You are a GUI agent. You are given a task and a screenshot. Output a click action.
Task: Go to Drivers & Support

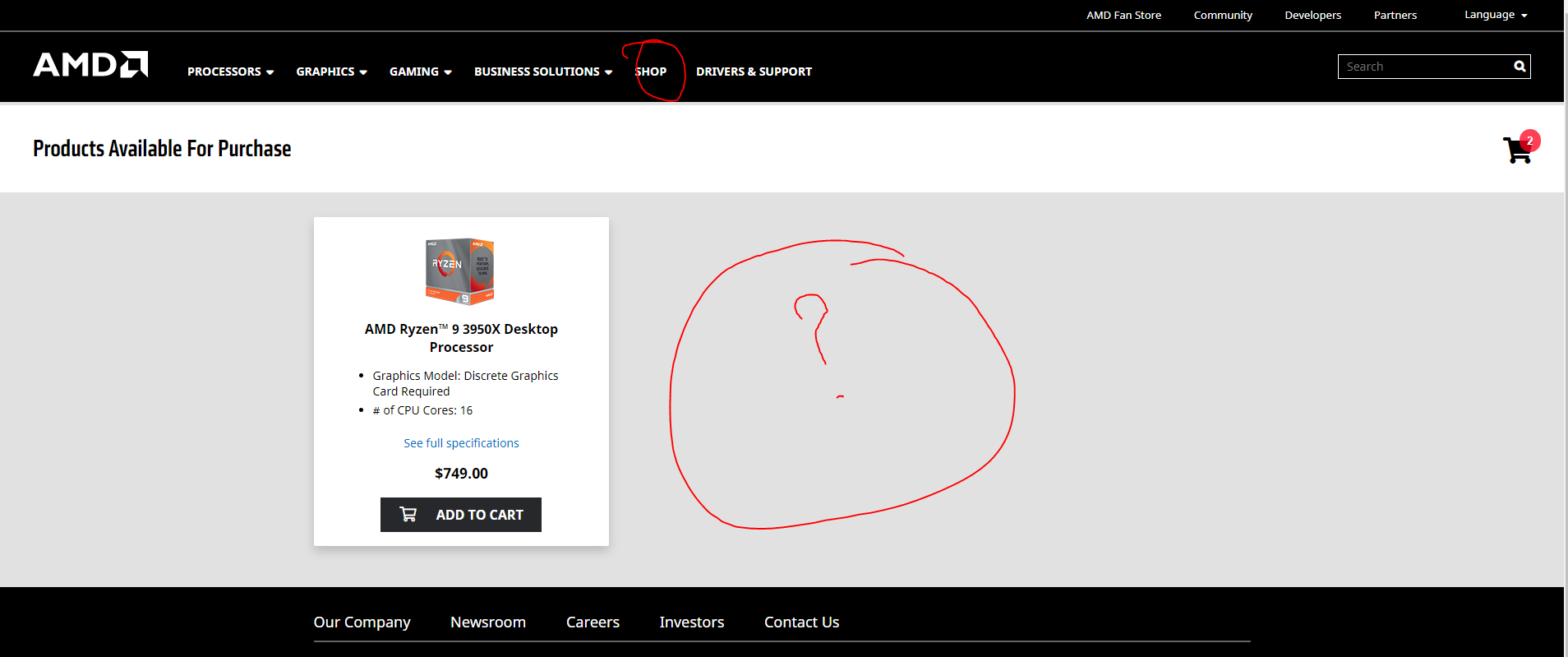click(754, 72)
